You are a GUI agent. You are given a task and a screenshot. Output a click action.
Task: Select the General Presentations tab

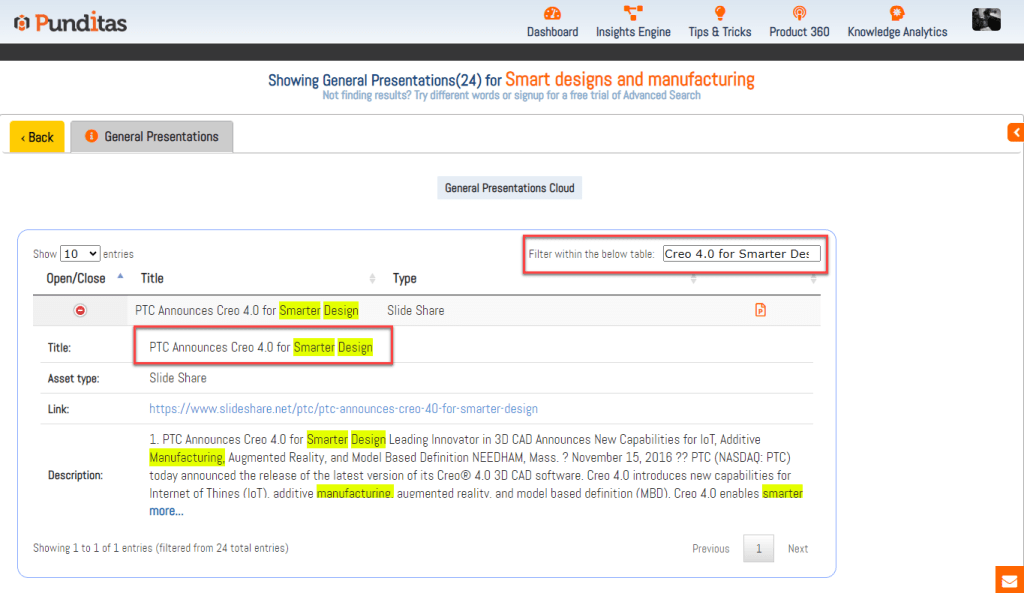[x=152, y=137]
